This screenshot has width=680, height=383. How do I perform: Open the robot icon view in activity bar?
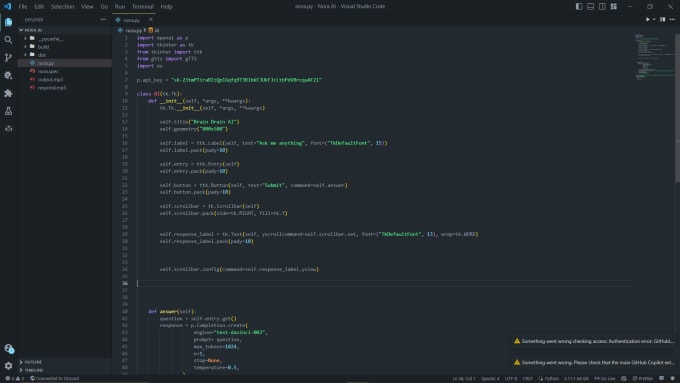(8, 129)
